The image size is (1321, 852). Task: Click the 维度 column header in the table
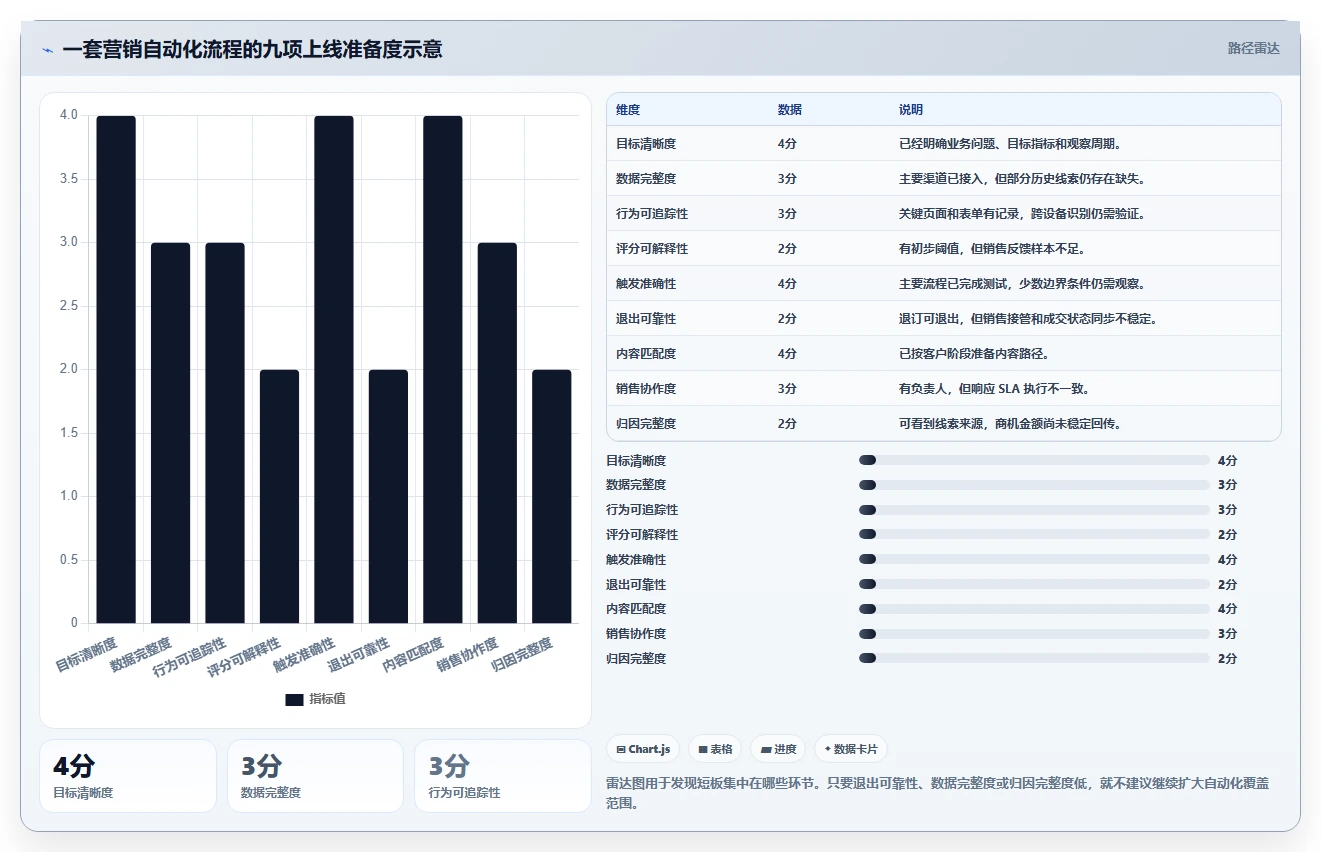[629, 109]
